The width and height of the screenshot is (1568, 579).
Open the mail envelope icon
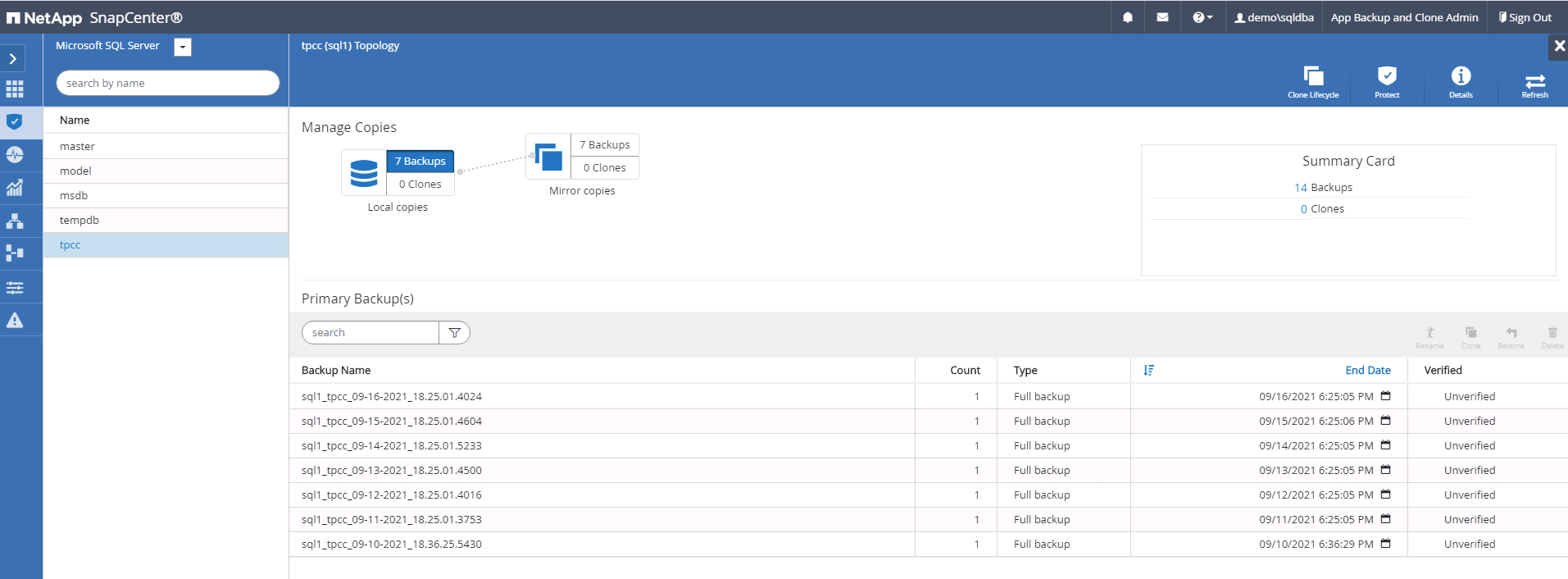coord(1162,17)
